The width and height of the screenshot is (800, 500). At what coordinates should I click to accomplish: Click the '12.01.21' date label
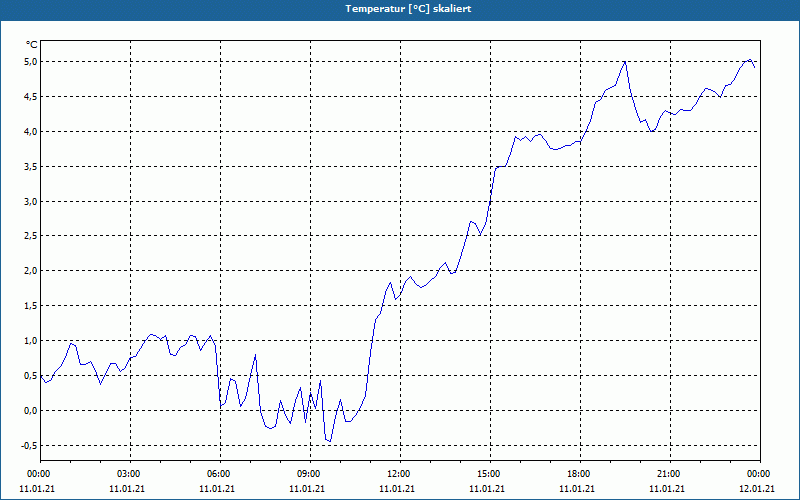pos(757,488)
